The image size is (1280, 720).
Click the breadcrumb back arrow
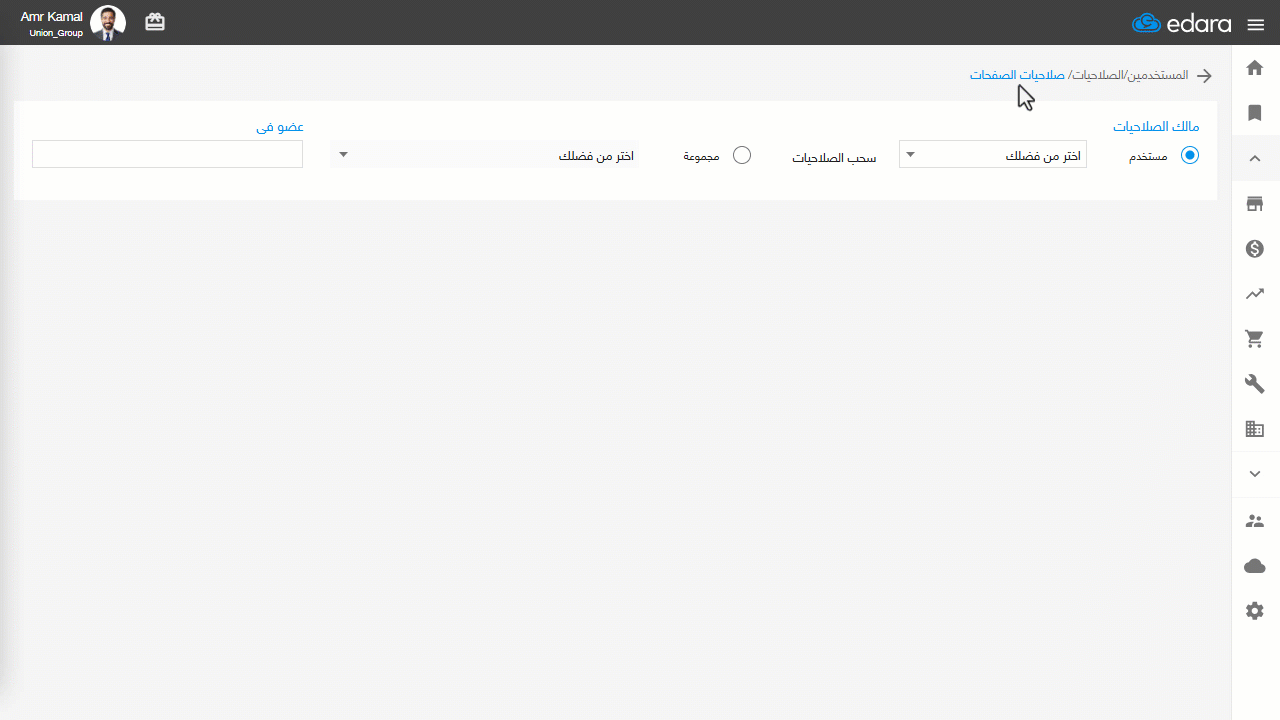(1205, 76)
